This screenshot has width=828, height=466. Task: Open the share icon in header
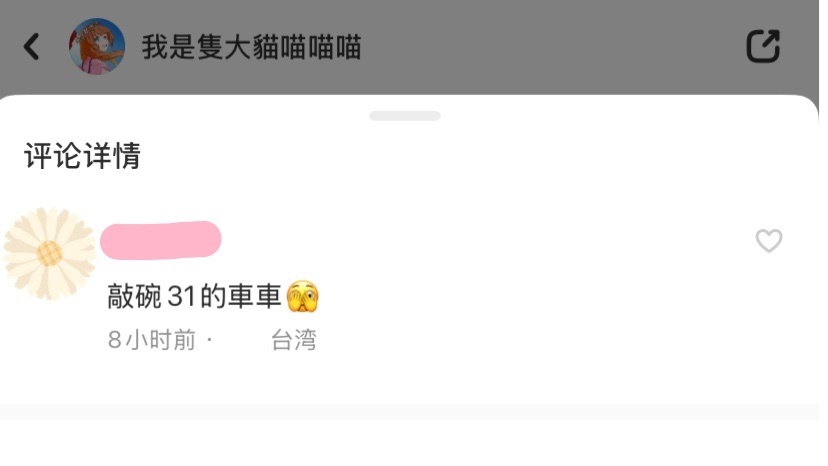(x=763, y=46)
